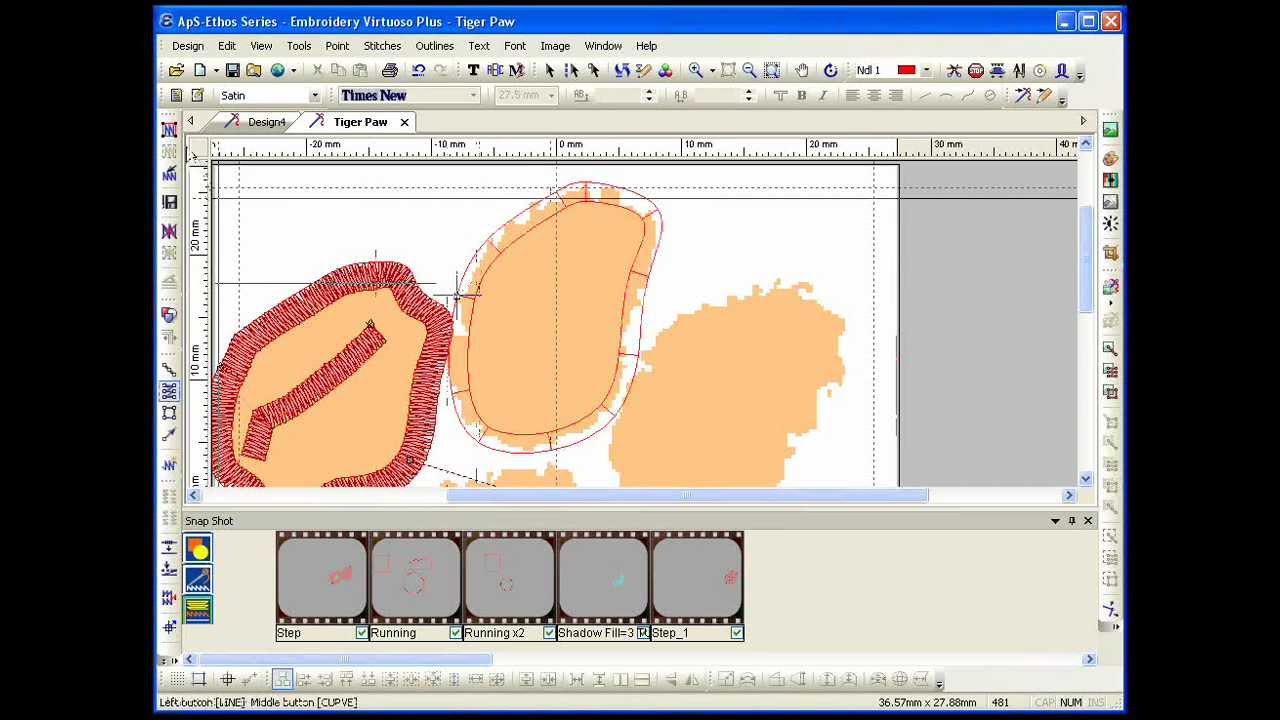Expand the New page icon dropdown arrow
The width and height of the screenshot is (1280, 720).
coord(215,70)
